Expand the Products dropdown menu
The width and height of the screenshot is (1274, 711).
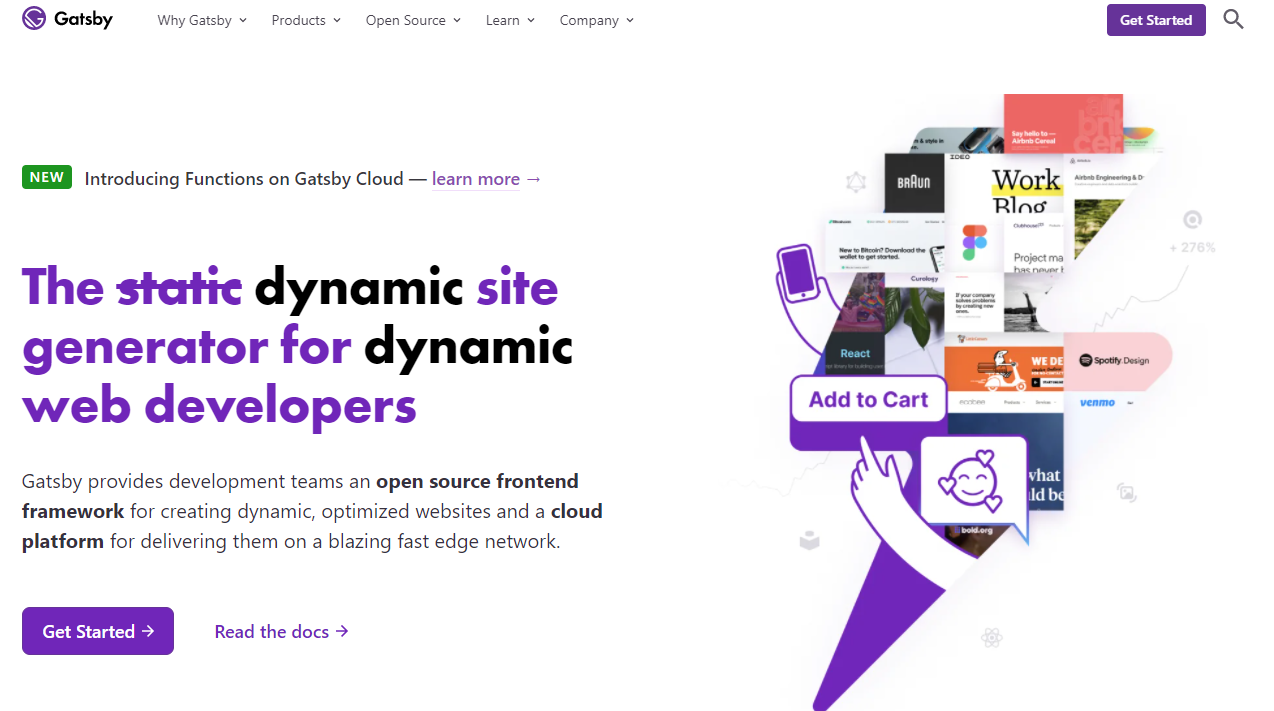[x=306, y=20]
